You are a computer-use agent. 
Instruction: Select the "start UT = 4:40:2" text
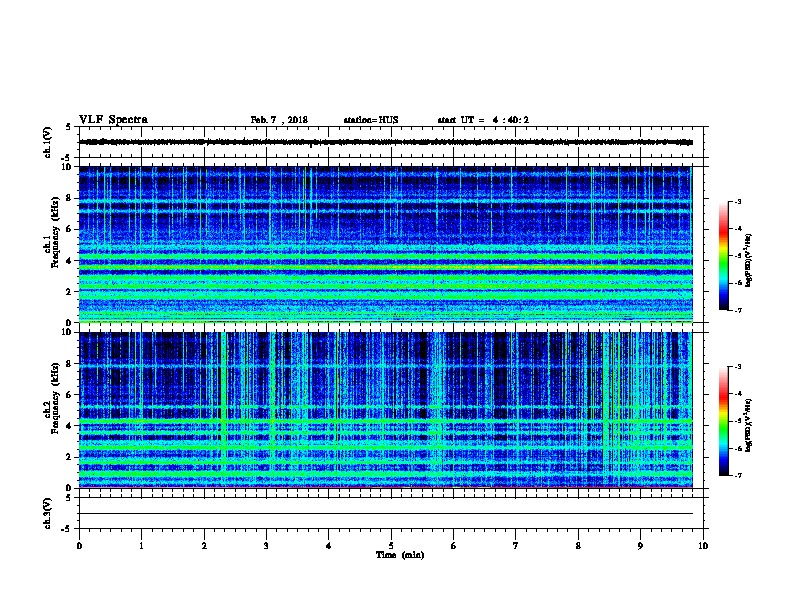483,120
